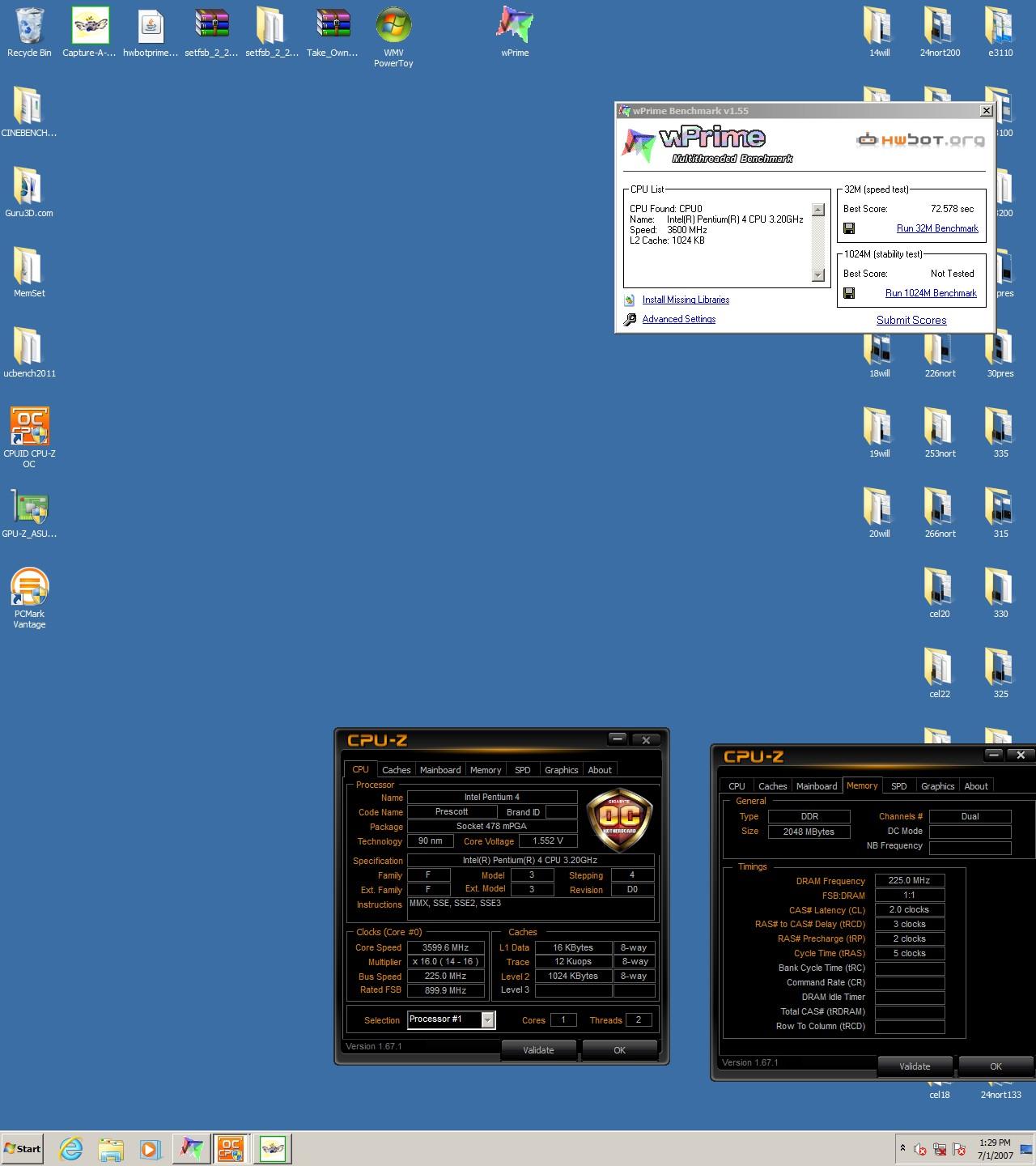
Task: Open the 24nort200 folder
Action: [x=940, y=32]
